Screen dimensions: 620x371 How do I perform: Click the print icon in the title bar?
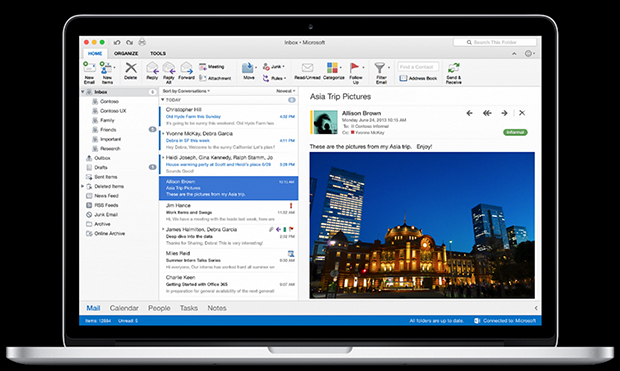coord(142,42)
